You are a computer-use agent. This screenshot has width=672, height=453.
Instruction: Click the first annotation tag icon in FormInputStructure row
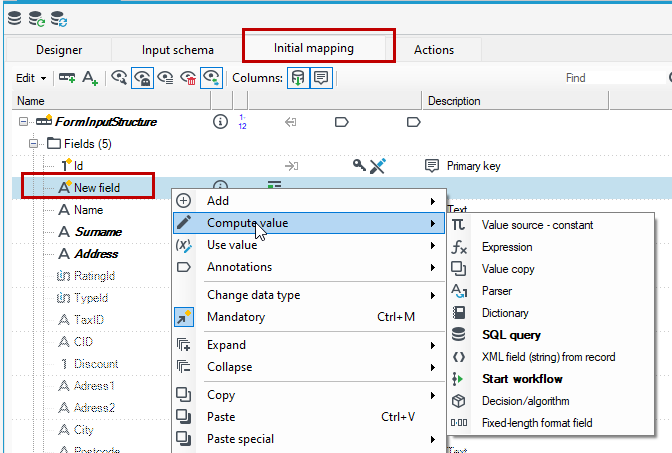coord(342,123)
